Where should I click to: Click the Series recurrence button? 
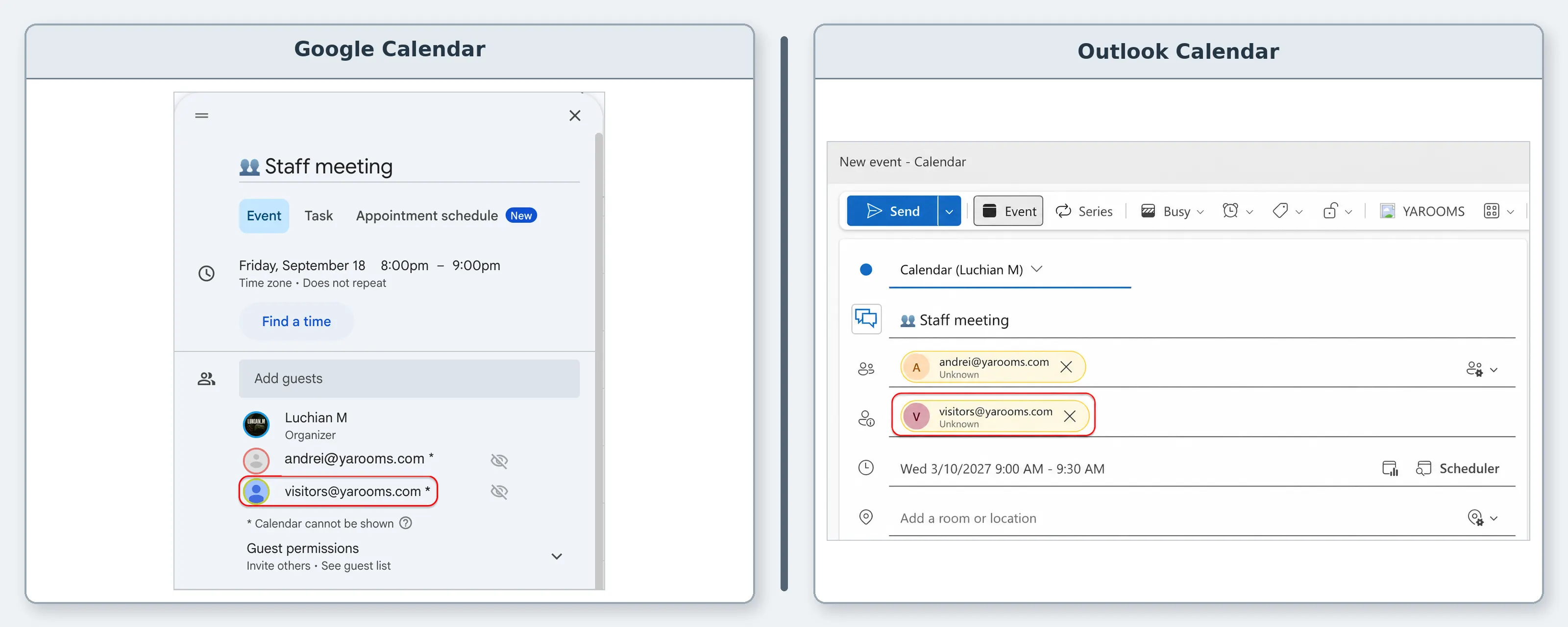(1084, 211)
